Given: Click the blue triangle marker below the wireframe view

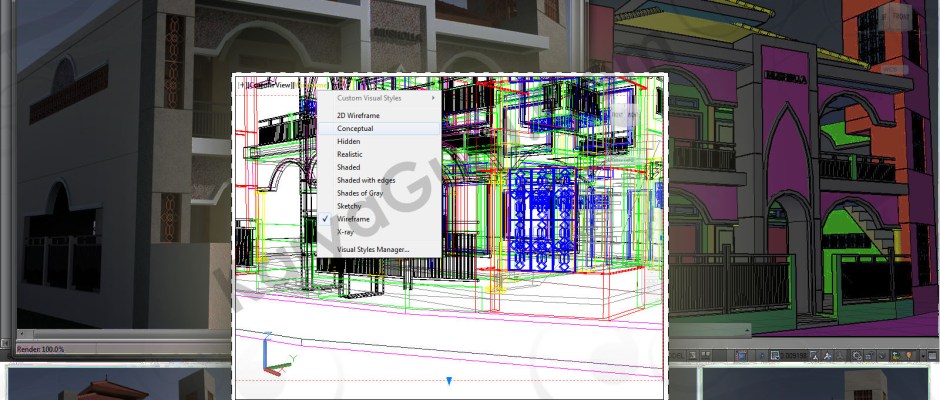Looking at the screenshot, I should coord(449,381).
